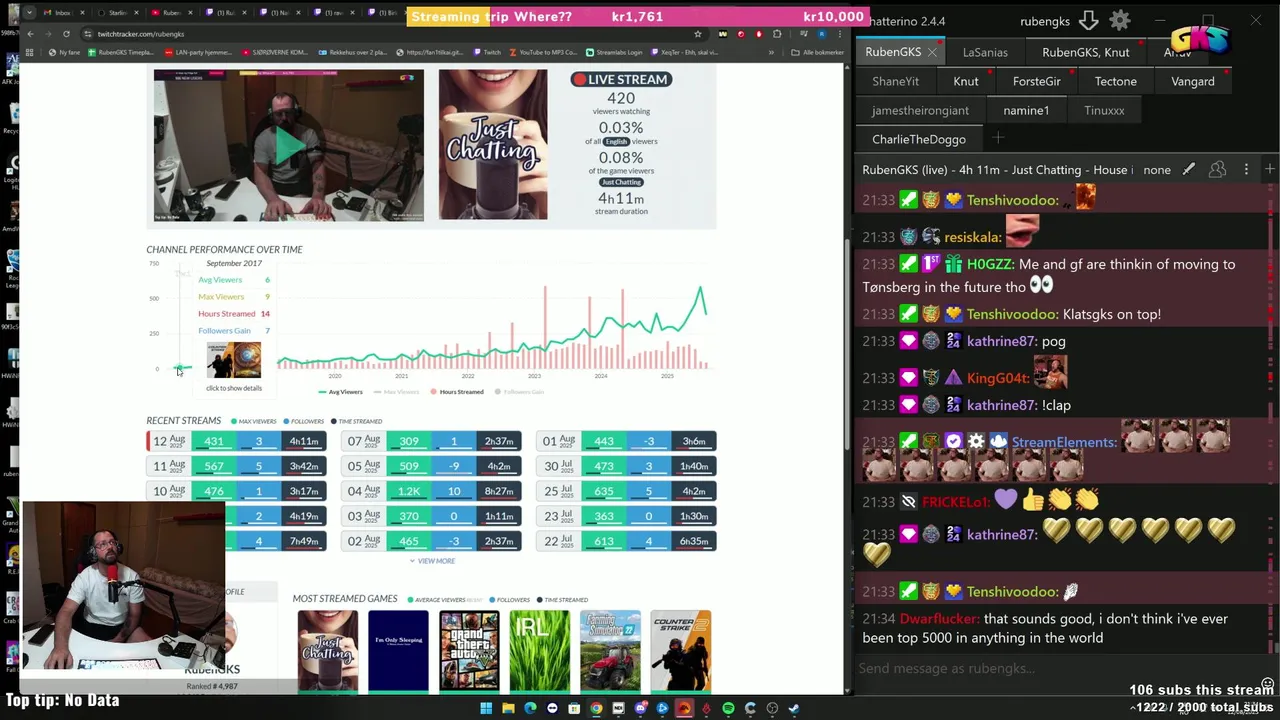Switch to the CharlieTheDoggo chat tab
The image size is (1280, 720).
pyautogui.click(x=918, y=139)
